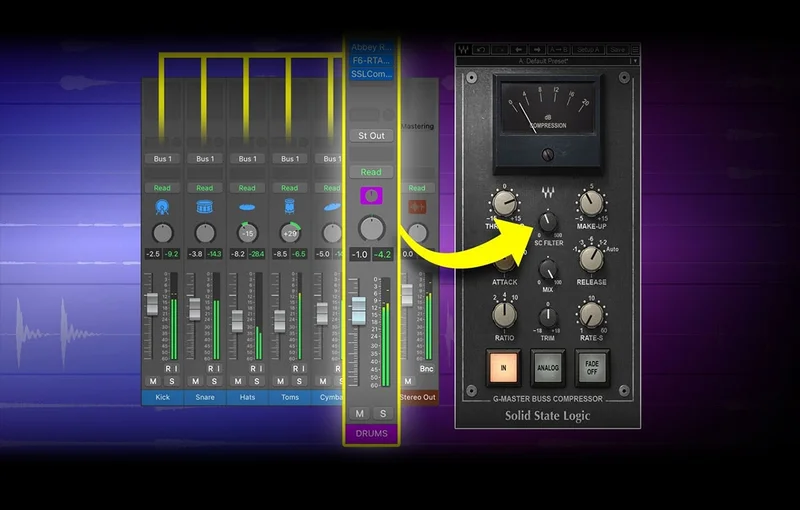Click the Toms pan knob showing +29
Image resolution: width=800 pixels, height=510 pixels.
[x=290, y=233]
